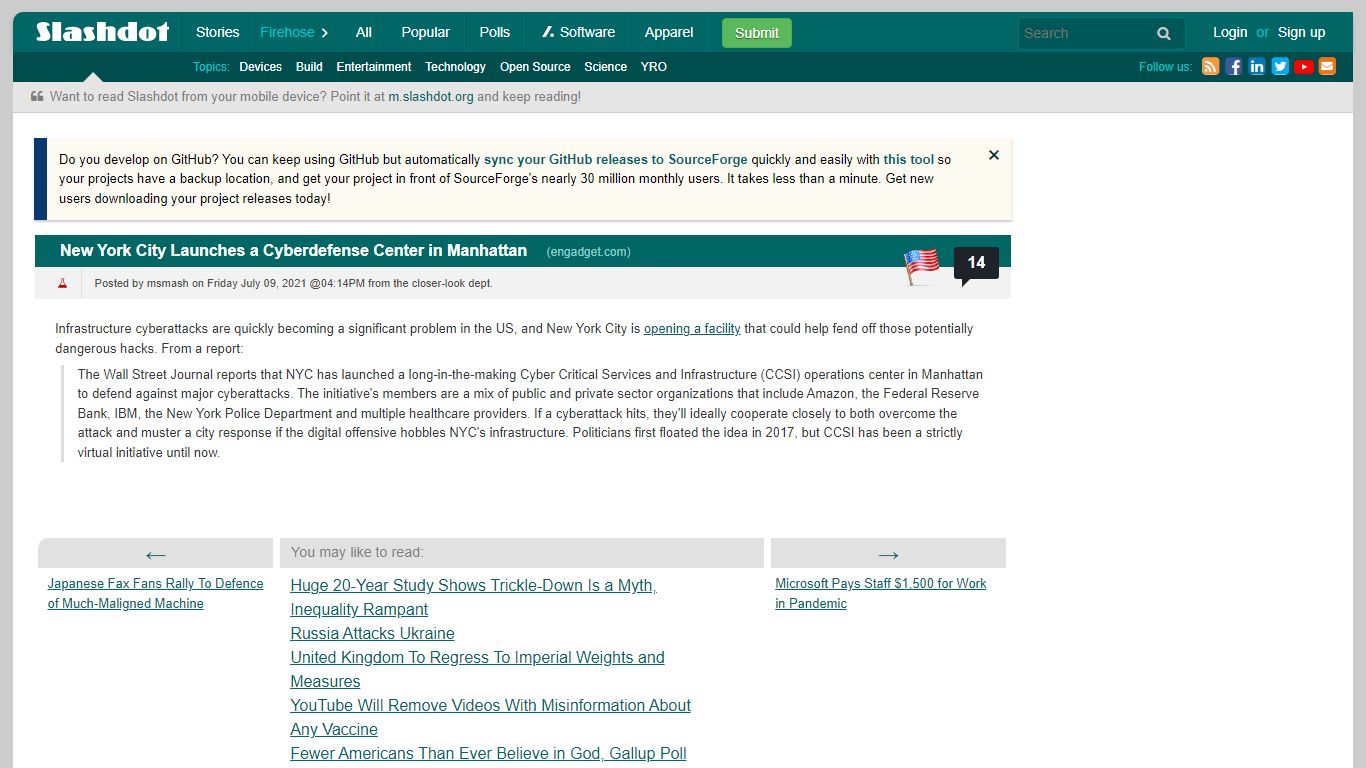Open the 'opening a facility' link
This screenshot has width=1366, height=768.
[x=692, y=328]
